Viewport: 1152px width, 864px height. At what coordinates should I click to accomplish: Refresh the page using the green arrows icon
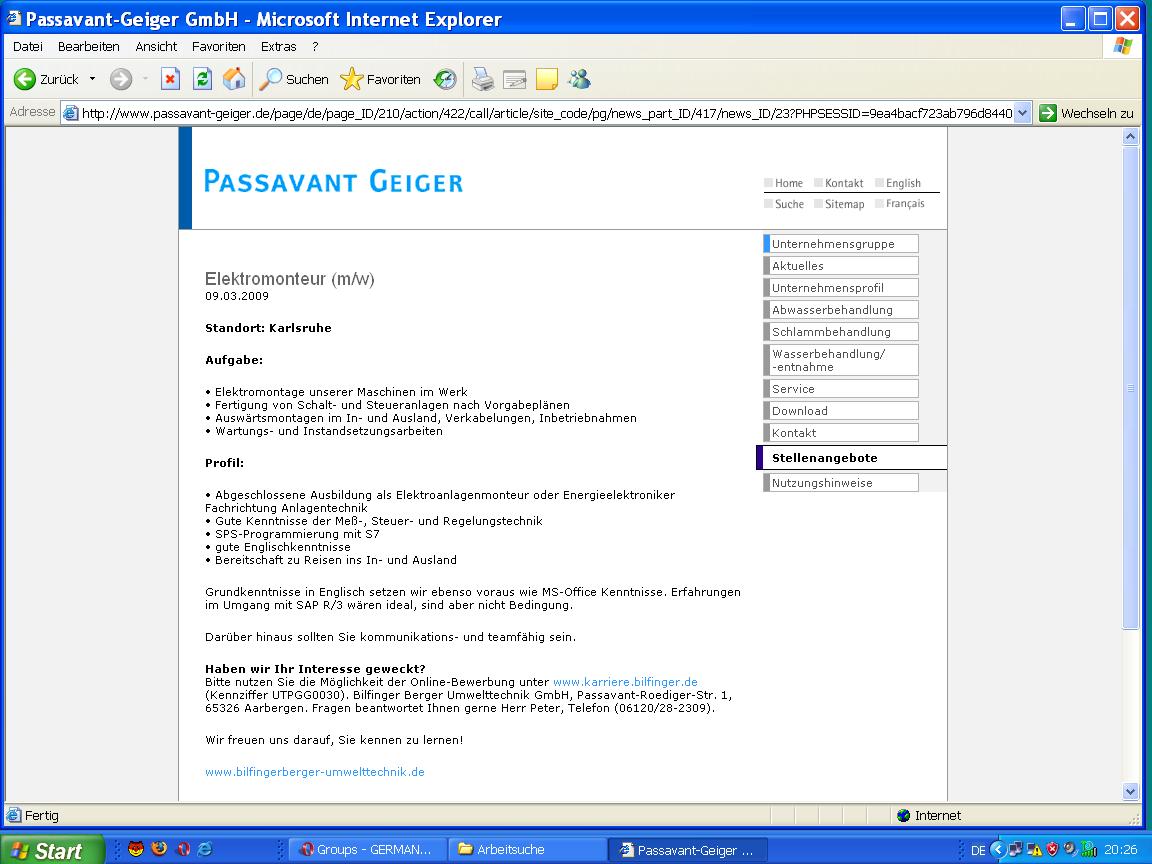click(203, 79)
